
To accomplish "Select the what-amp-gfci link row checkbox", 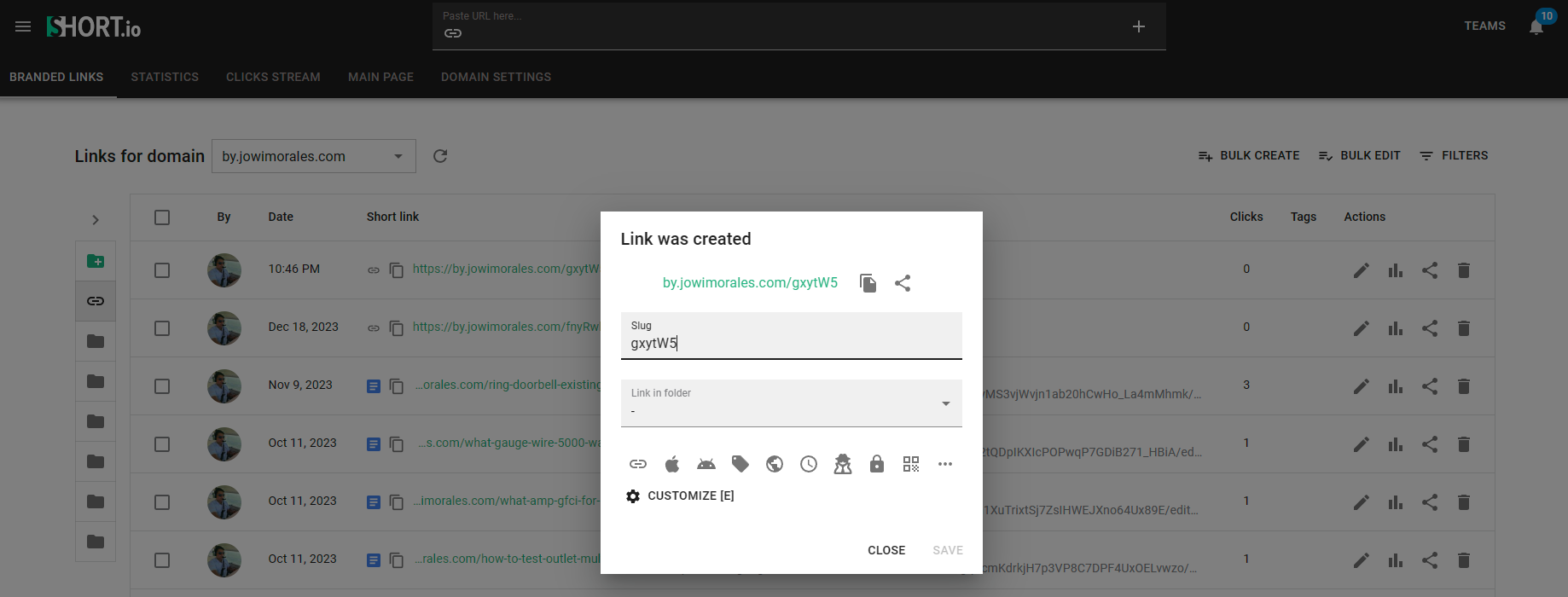I will (162, 502).
